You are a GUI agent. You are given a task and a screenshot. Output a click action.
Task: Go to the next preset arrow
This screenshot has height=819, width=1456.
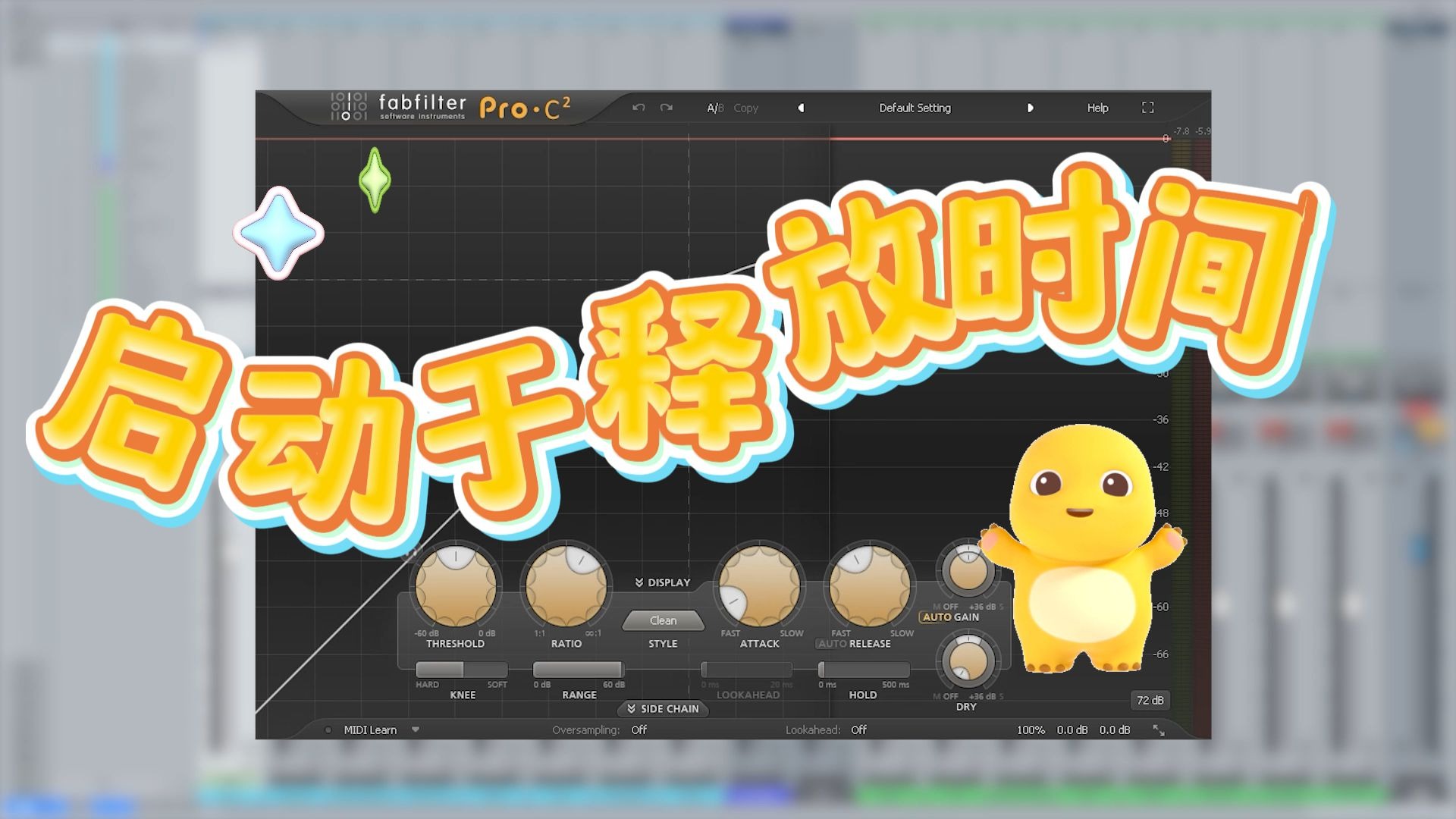point(1030,108)
